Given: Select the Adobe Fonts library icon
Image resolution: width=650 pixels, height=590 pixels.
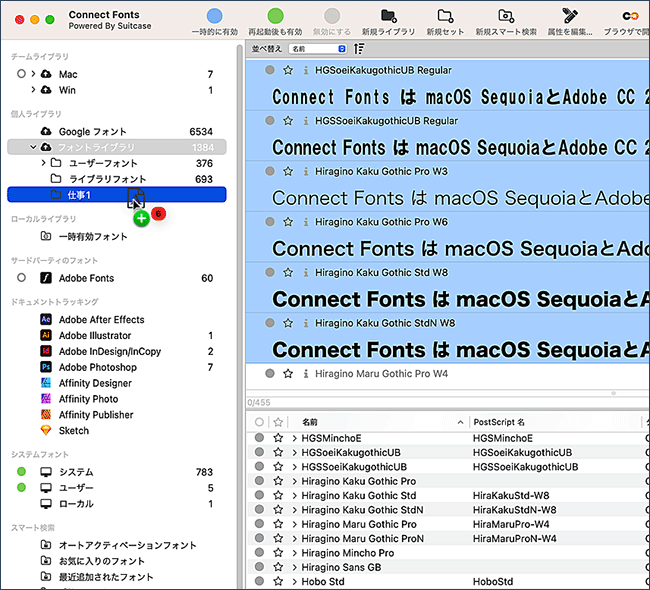Looking at the screenshot, I should click(46, 278).
